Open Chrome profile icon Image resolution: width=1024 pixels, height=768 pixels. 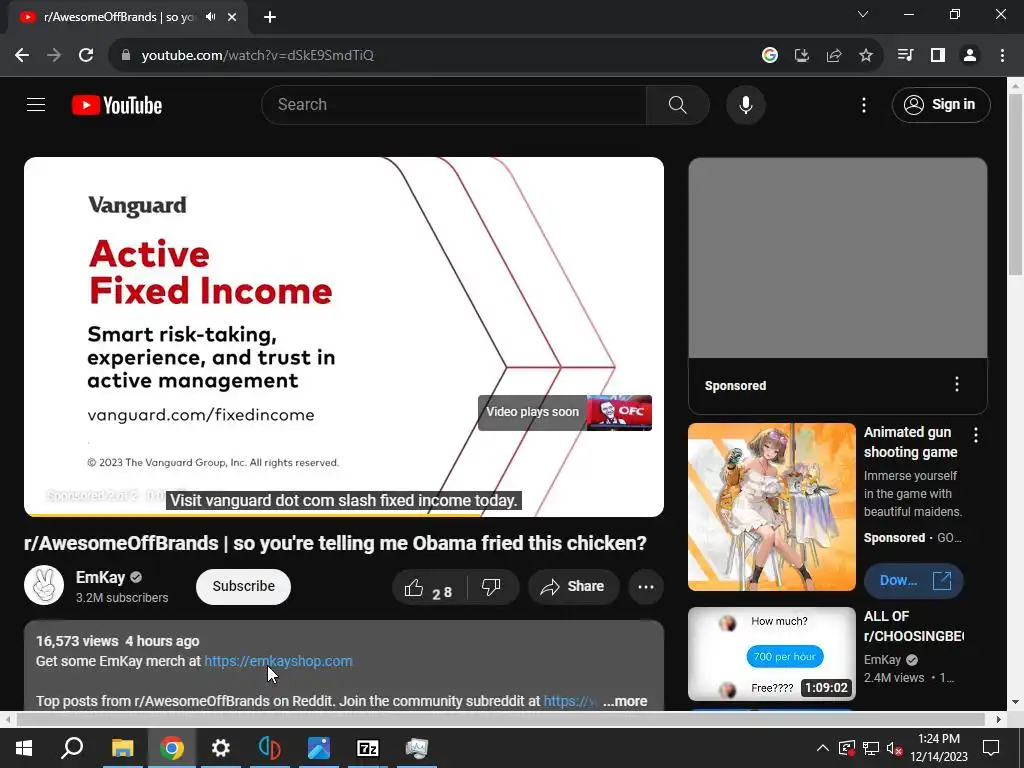[x=970, y=56]
